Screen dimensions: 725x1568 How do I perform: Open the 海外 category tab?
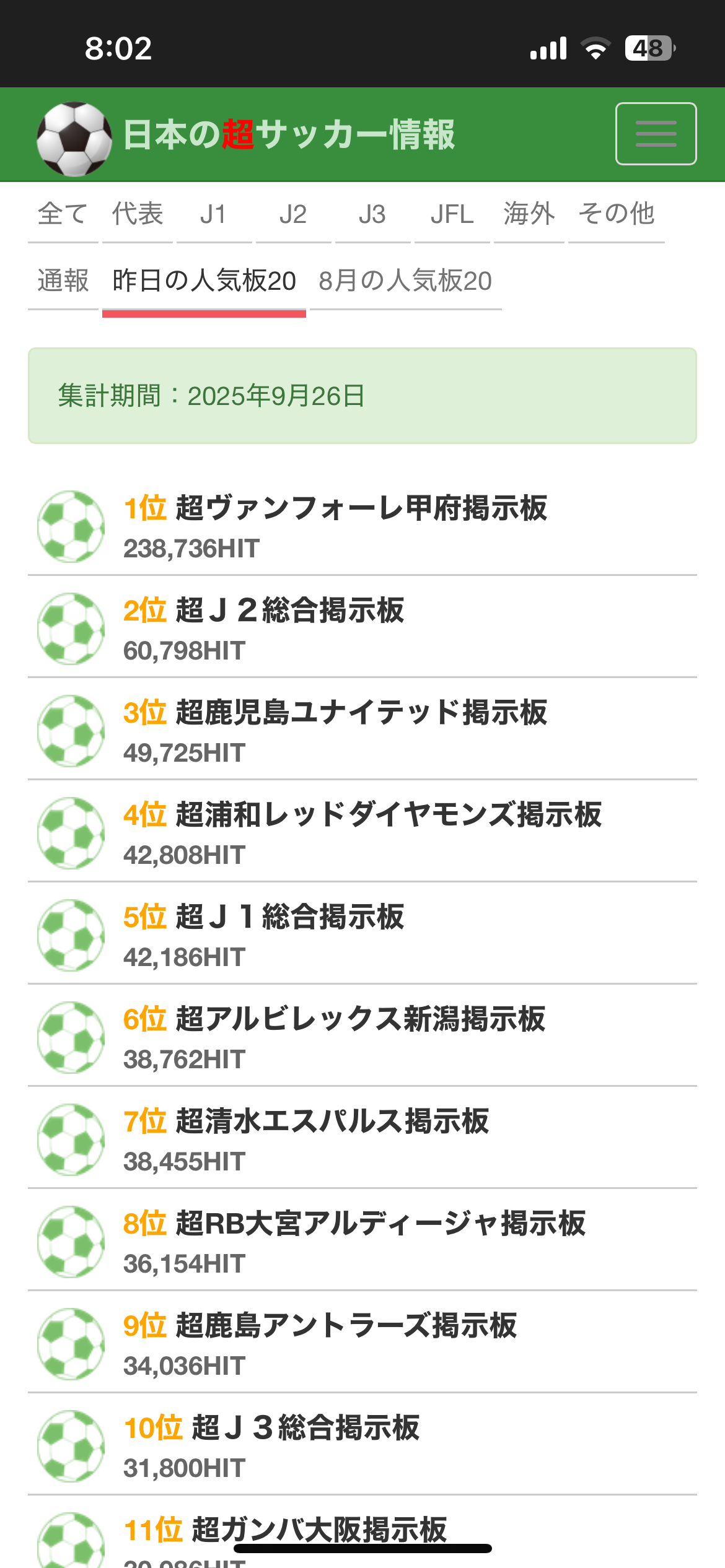click(x=529, y=214)
